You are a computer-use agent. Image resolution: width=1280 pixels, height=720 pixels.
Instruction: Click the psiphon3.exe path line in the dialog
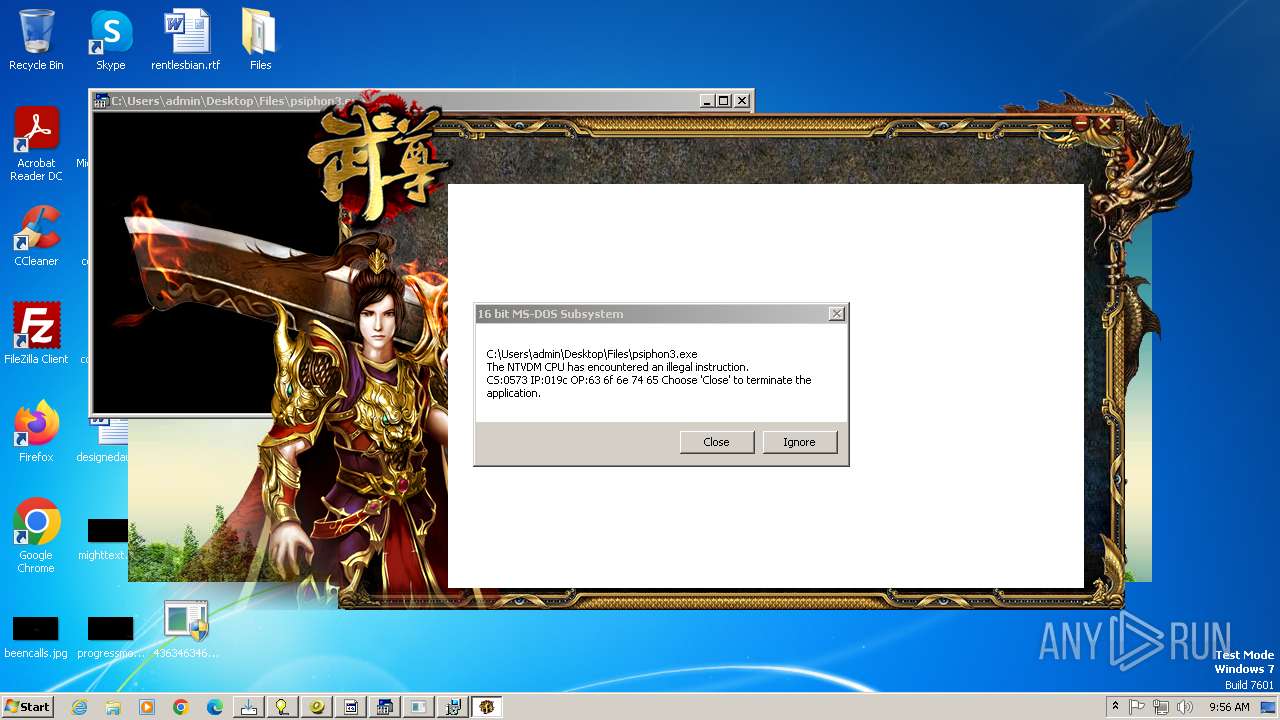(x=592, y=354)
